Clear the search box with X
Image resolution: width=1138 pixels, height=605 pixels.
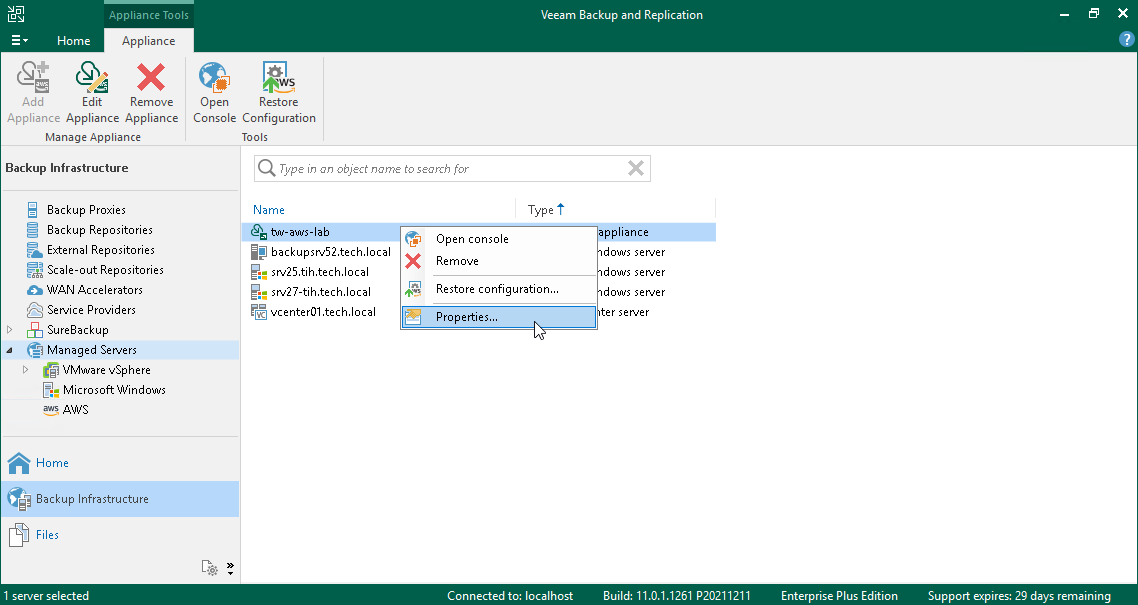(x=636, y=168)
